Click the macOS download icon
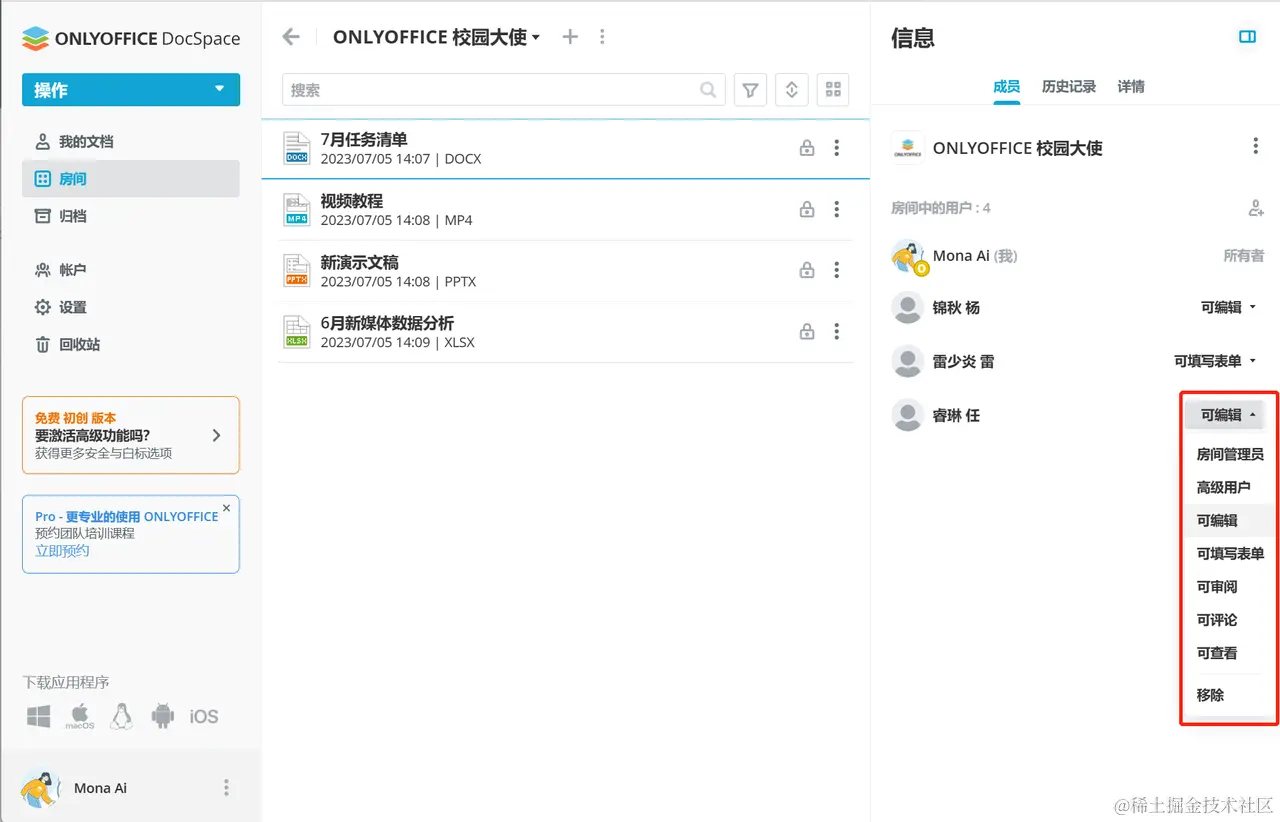This screenshot has width=1280, height=822. point(80,716)
